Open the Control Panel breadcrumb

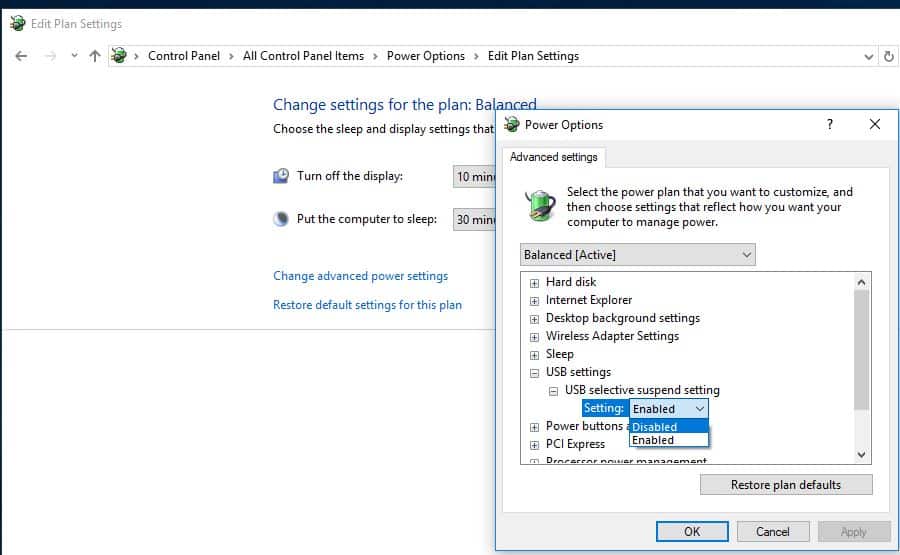[184, 56]
